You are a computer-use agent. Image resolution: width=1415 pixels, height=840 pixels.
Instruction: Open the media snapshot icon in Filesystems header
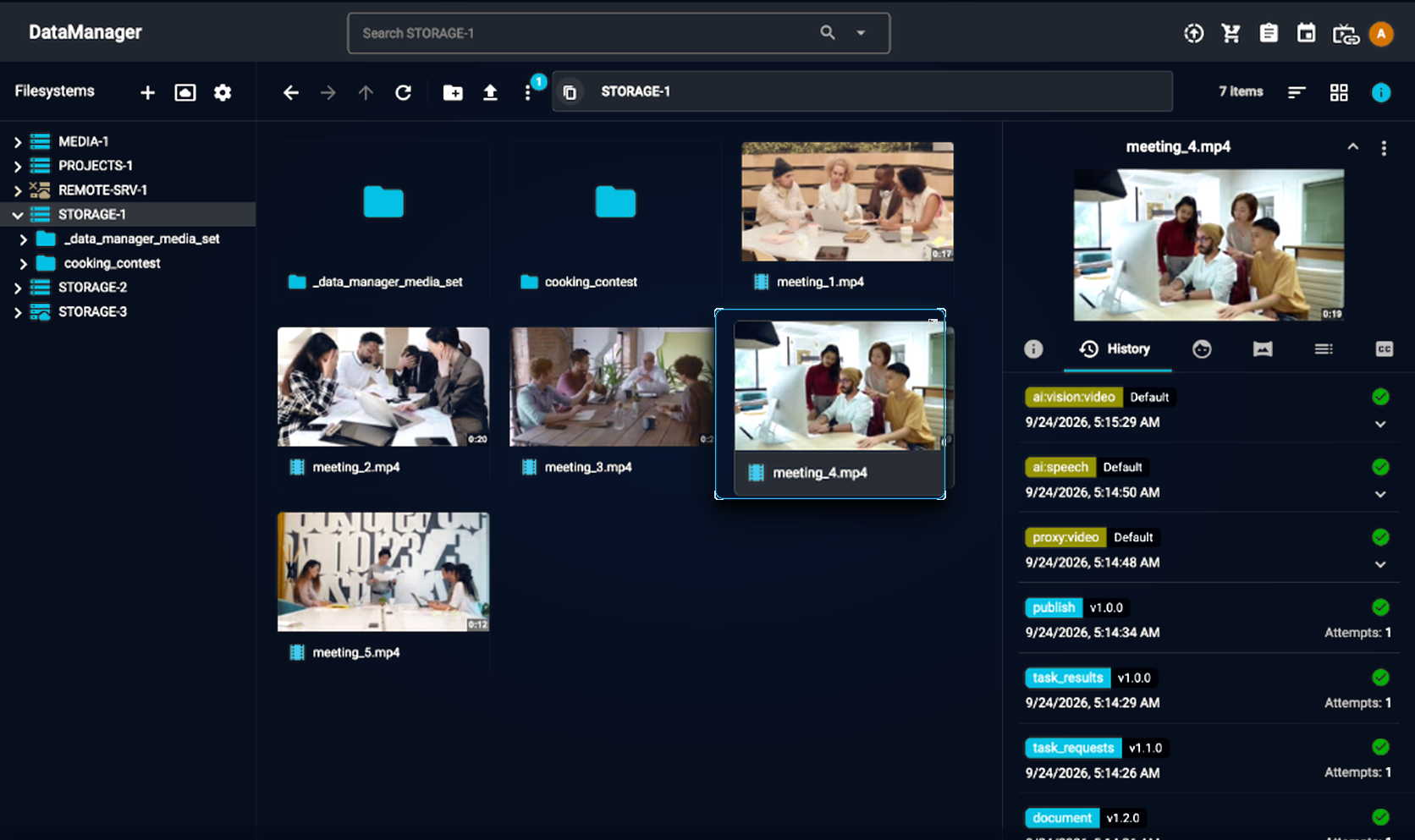click(185, 92)
